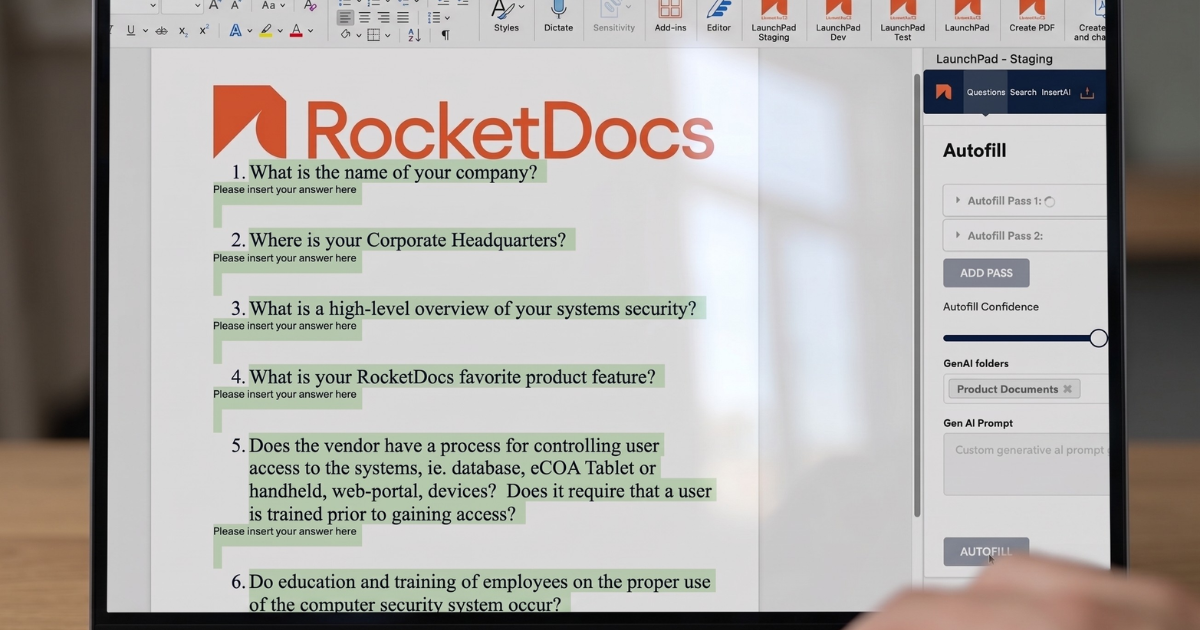The height and width of the screenshot is (630, 1200).
Task: Open the Add-ins ribbon button
Action: [x=670, y=17]
